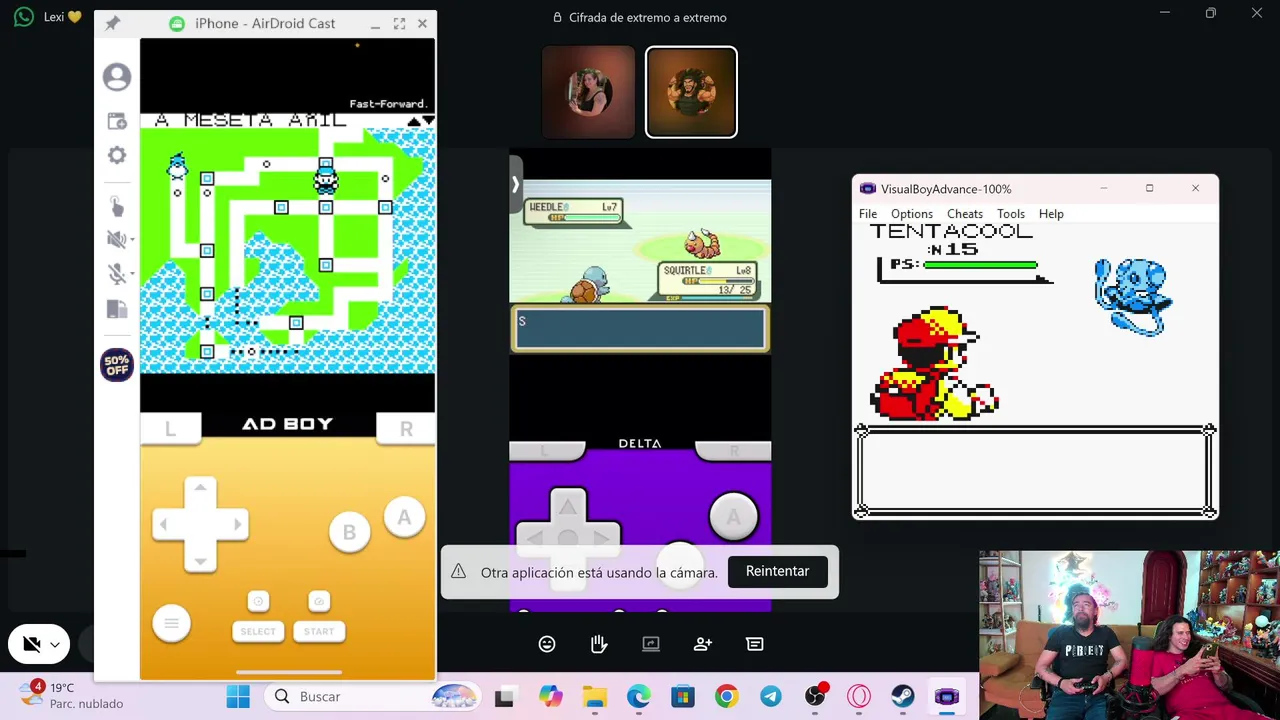Open the Tools menu in VisualBoyAdvance

pos(1011,213)
